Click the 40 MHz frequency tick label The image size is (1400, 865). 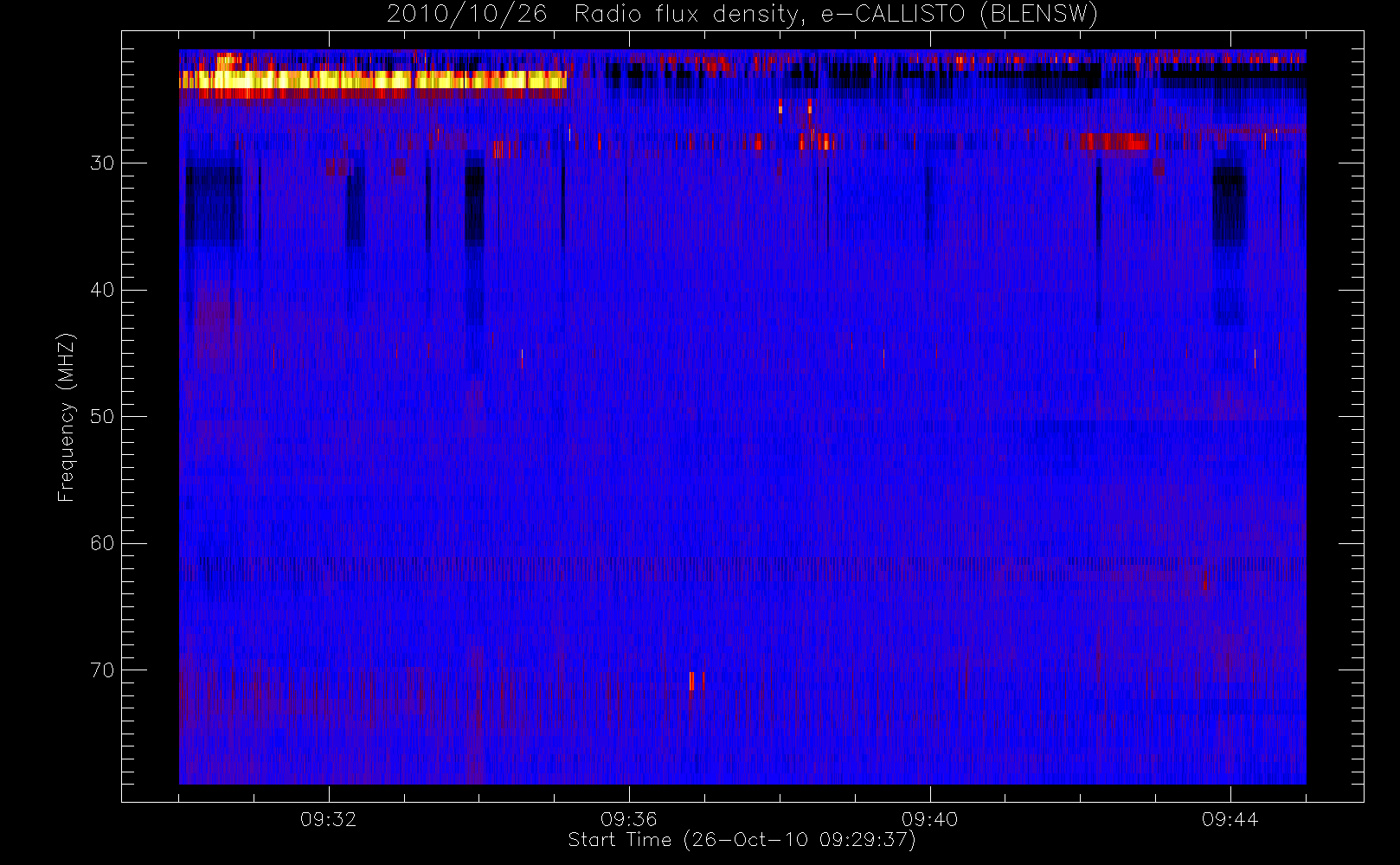[102, 290]
